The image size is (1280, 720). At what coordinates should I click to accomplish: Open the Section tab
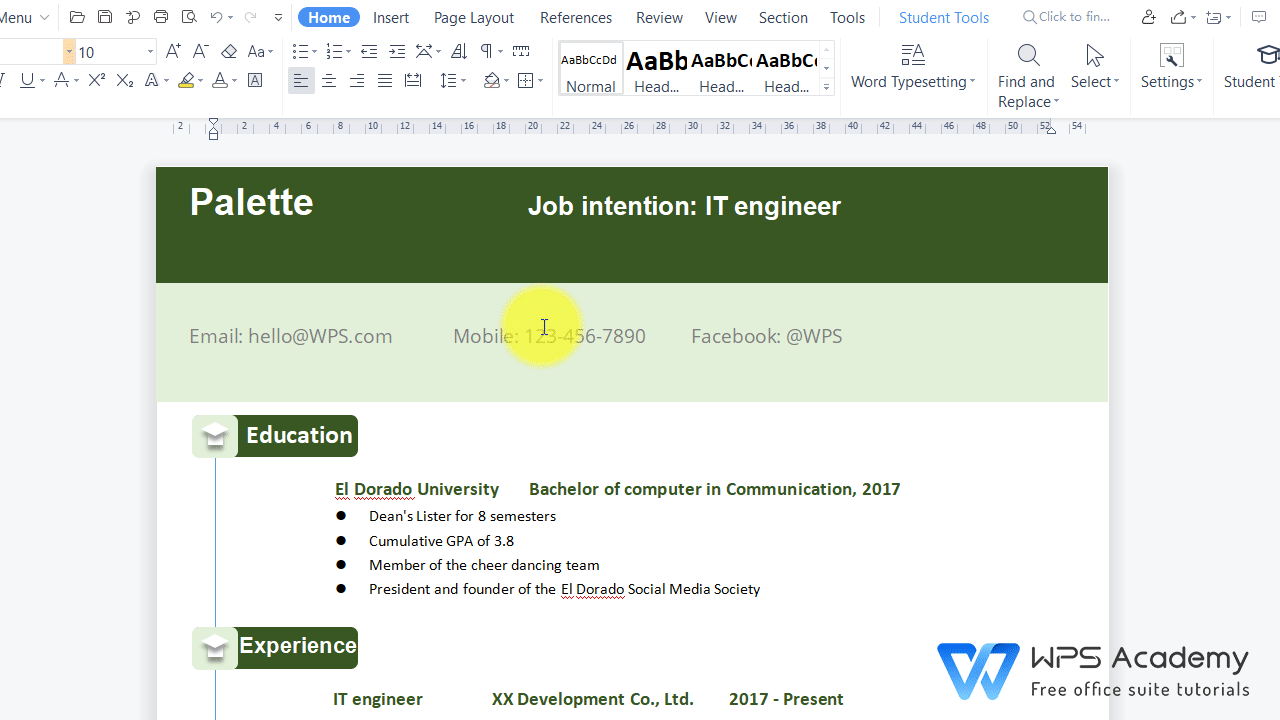(783, 17)
